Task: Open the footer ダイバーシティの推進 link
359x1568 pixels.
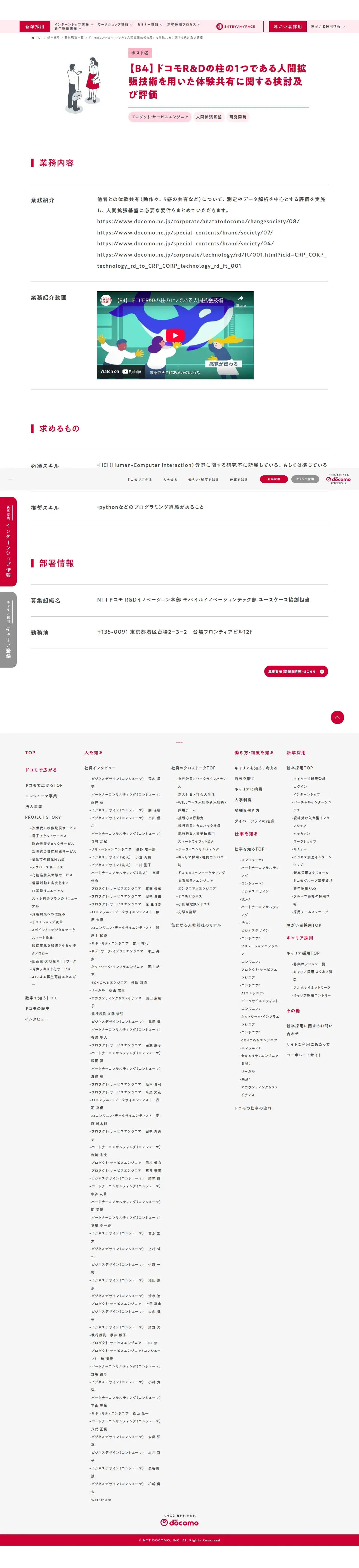Action: point(254,821)
